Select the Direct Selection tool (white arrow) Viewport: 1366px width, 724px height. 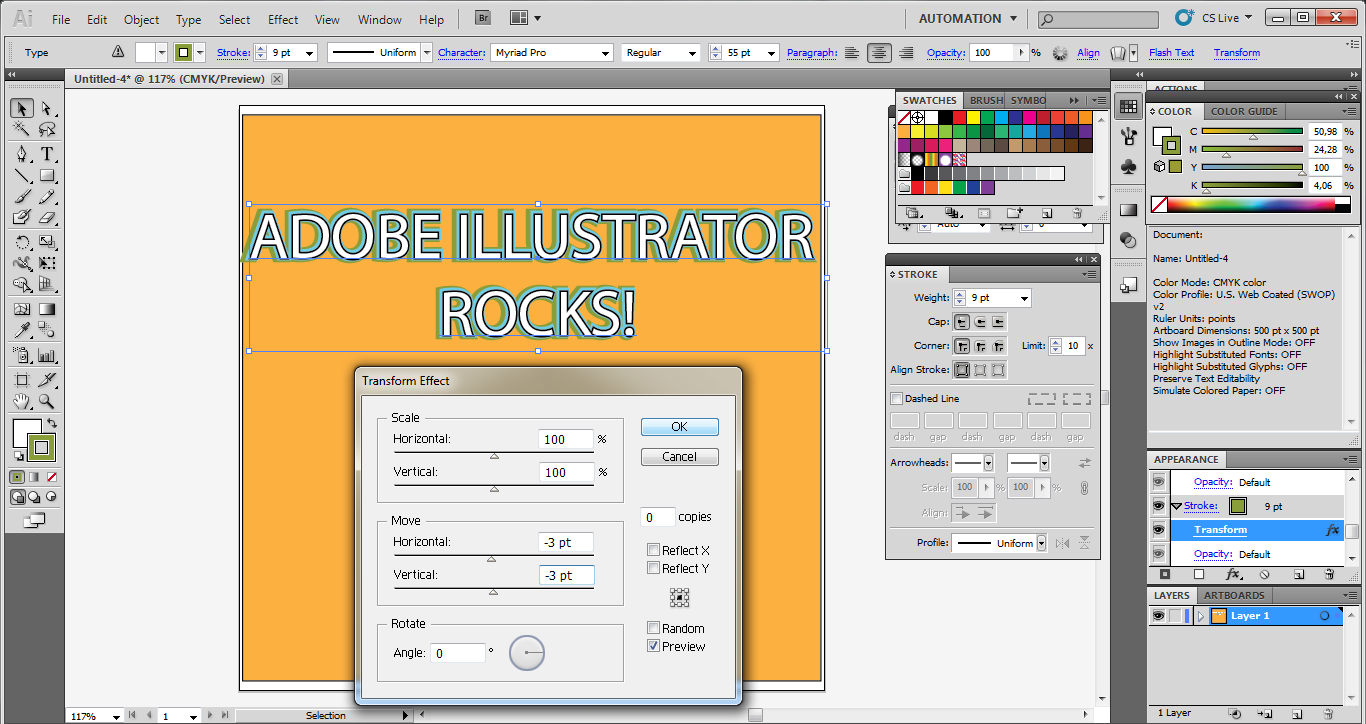point(46,108)
